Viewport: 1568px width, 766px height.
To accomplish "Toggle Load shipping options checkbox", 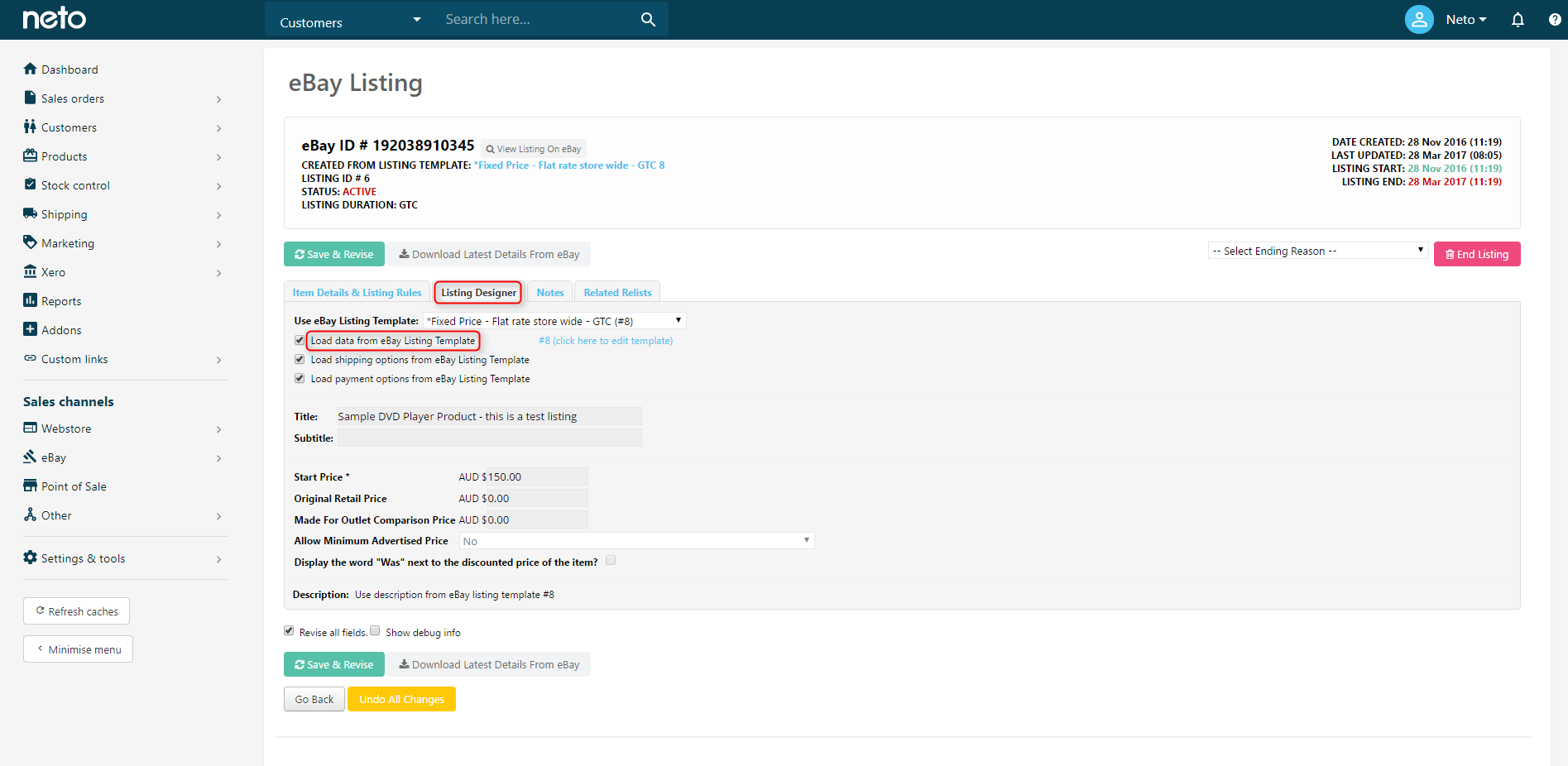I will pyautogui.click(x=300, y=359).
